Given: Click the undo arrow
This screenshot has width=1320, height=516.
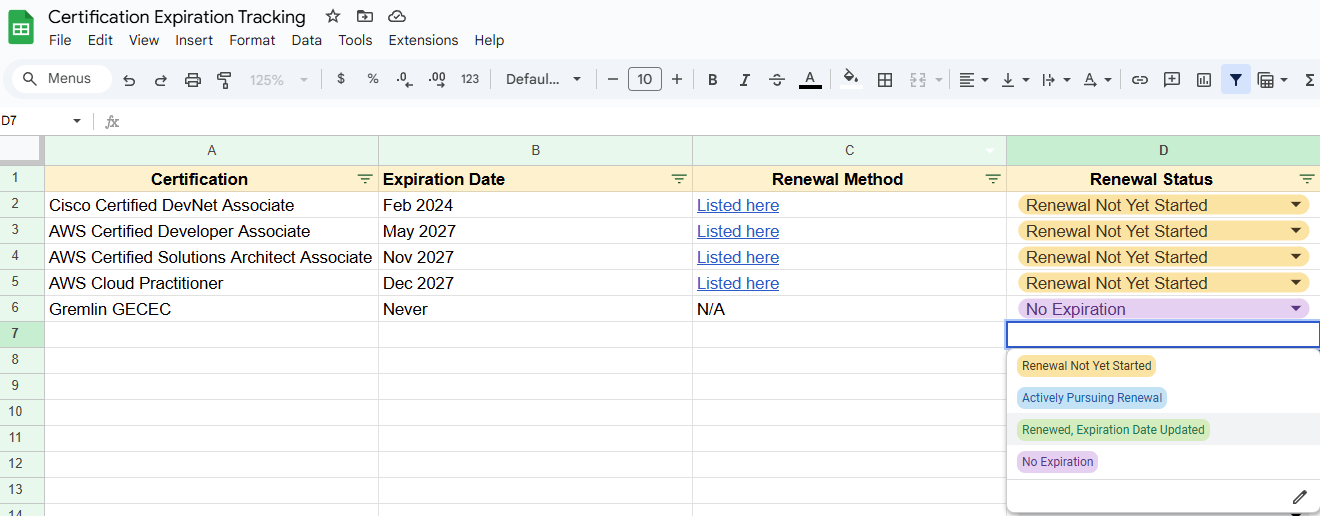Looking at the screenshot, I should [129, 80].
